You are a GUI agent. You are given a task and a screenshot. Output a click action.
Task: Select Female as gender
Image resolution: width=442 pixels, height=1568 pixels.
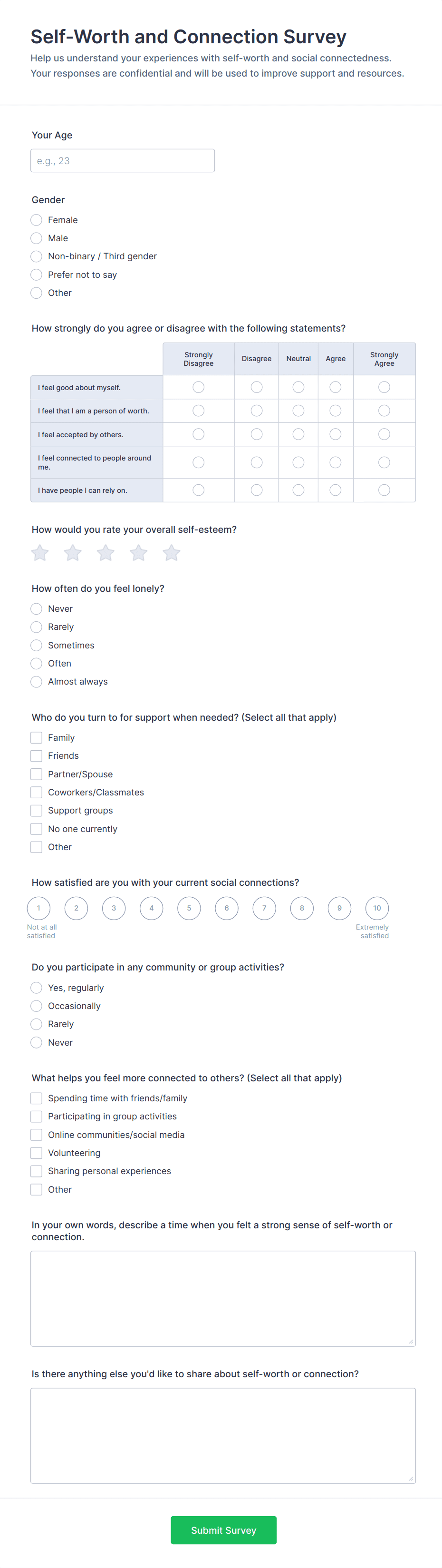point(37,220)
